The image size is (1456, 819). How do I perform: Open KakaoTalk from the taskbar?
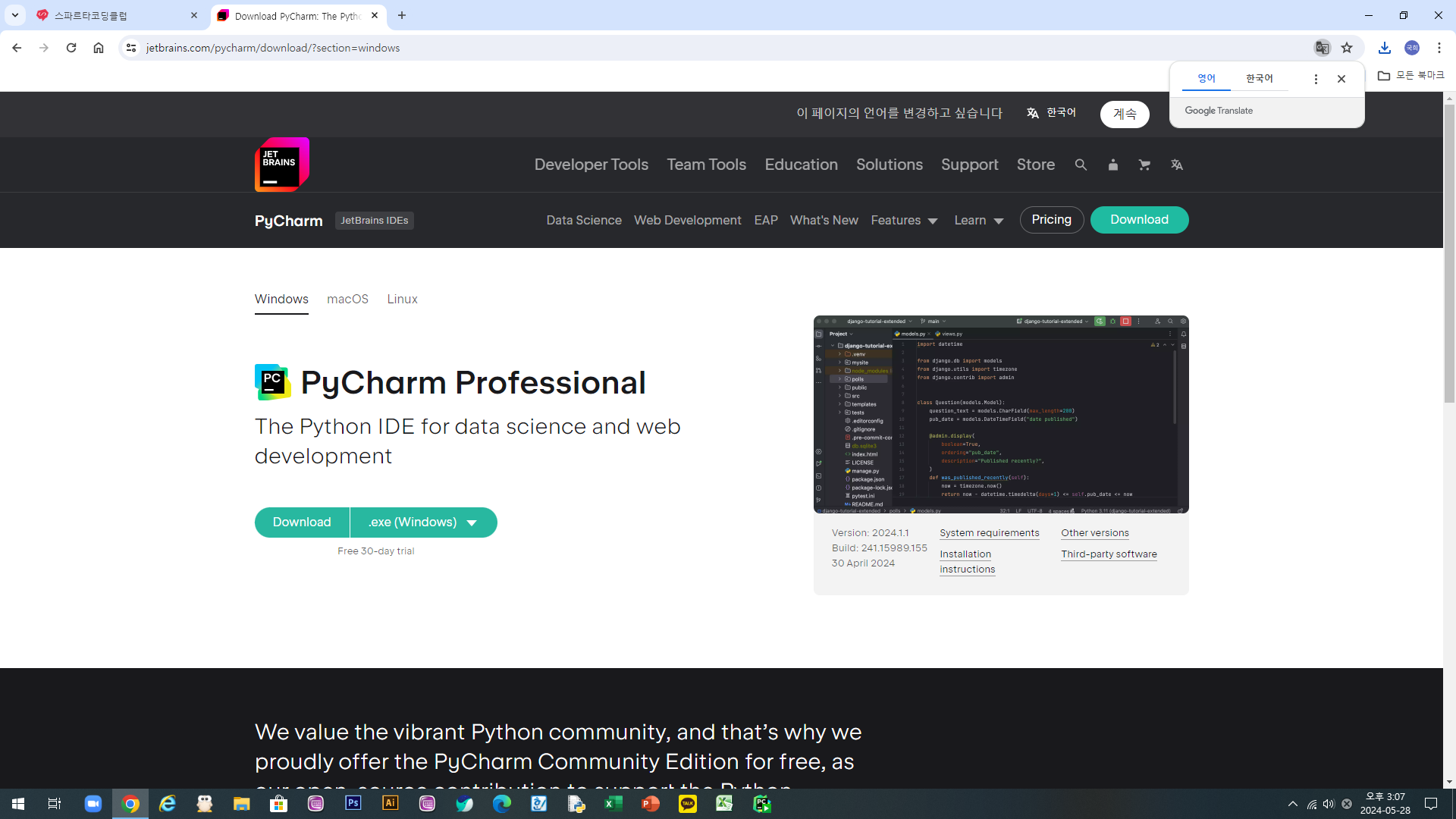[x=688, y=804]
